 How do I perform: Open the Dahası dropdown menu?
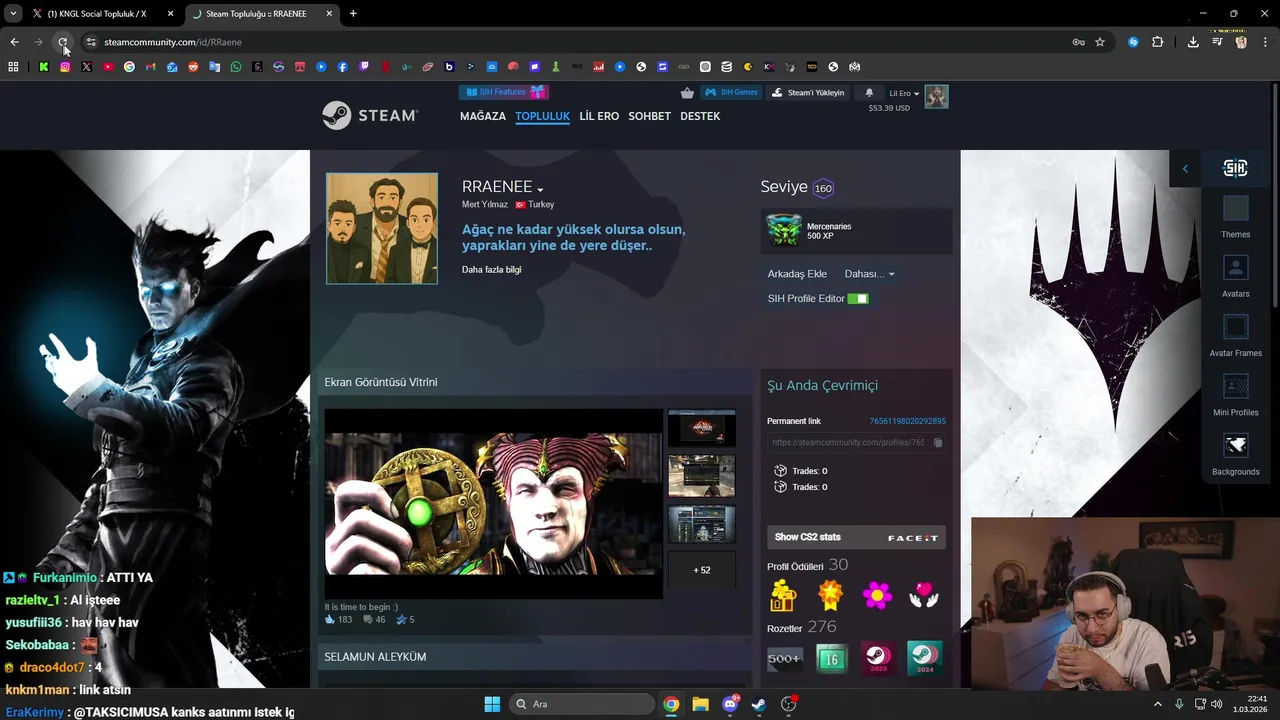[x=869, y=274]
